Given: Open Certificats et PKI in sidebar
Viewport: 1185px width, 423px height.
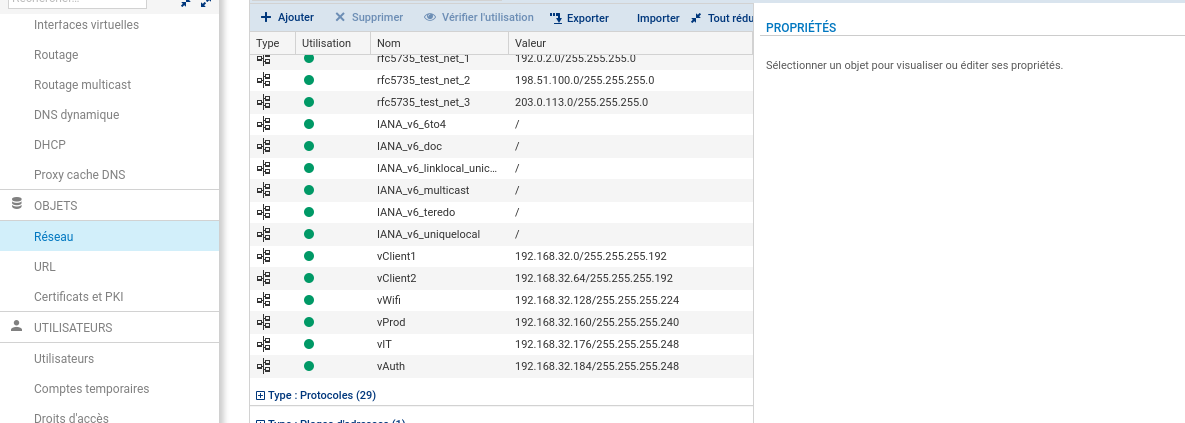Looking at the screenshot, I should point(78,297).
